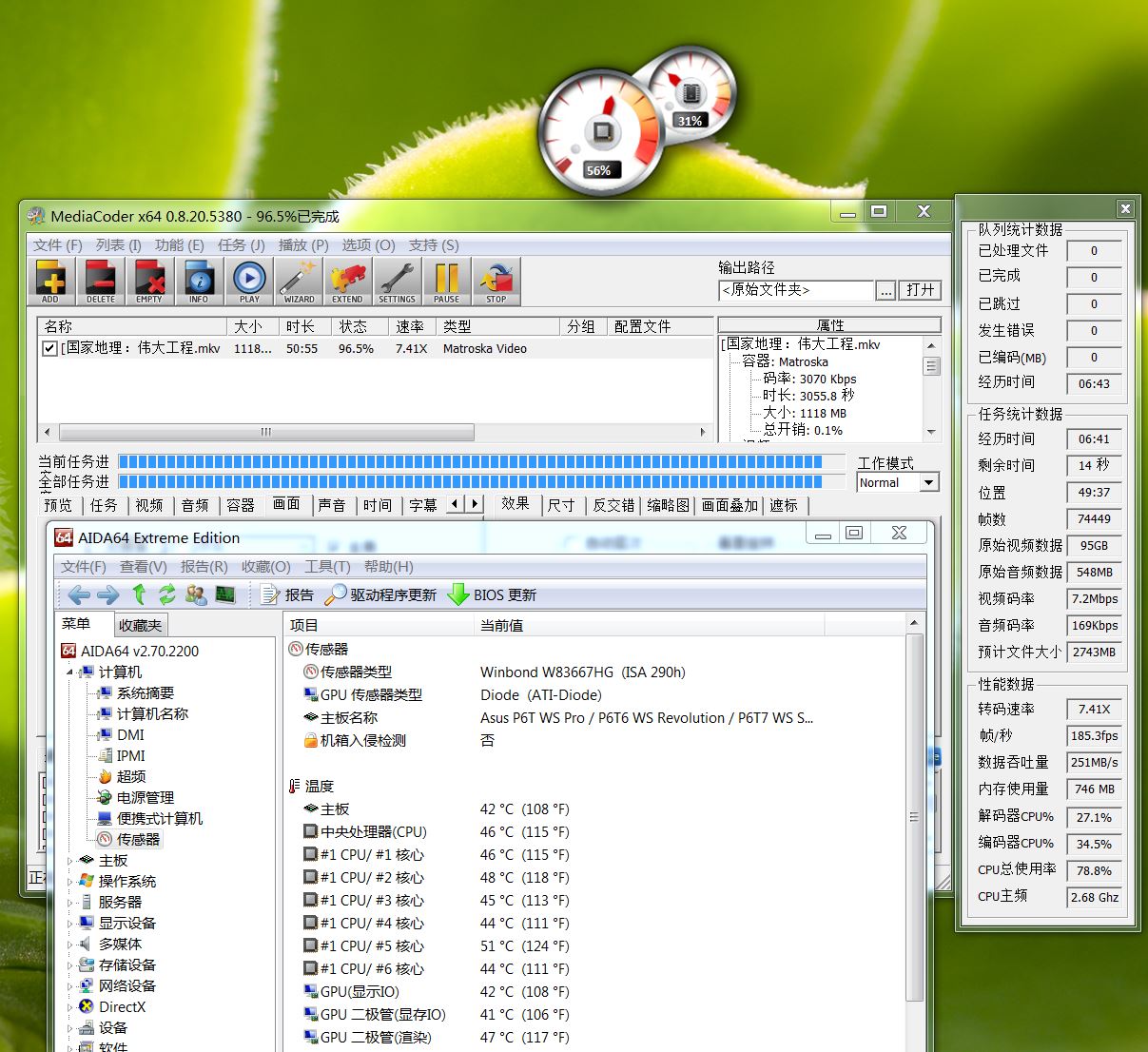Expand the 多媒体 tree node
Image resolution: width=1148 pixels, height=1052 pixels.
click(69, 945)
